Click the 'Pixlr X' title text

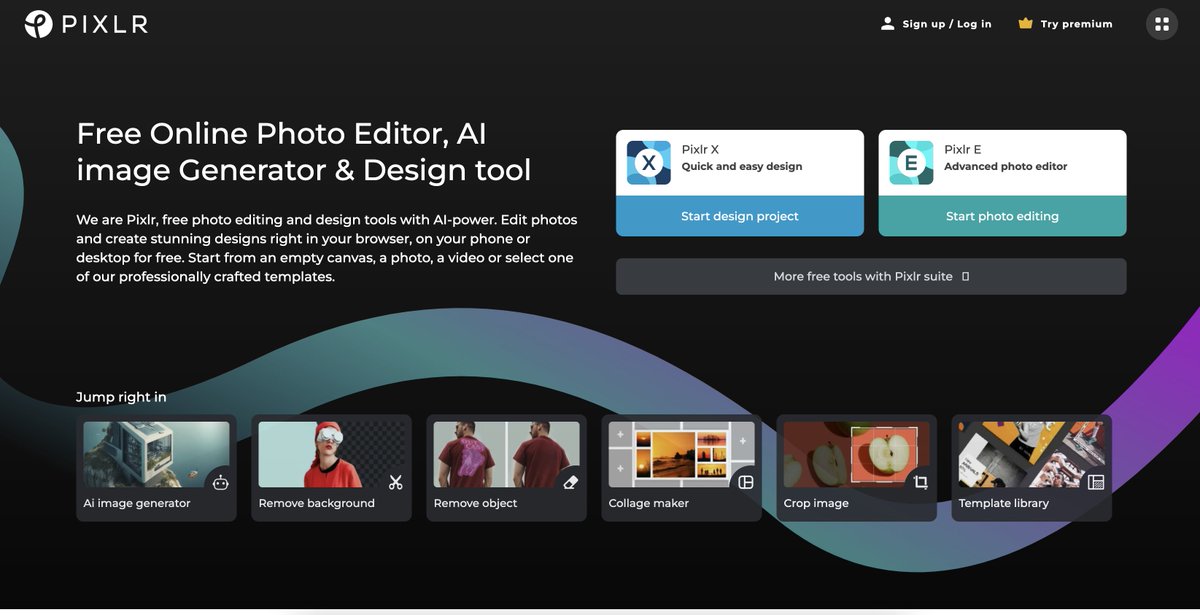pos(700,150)
